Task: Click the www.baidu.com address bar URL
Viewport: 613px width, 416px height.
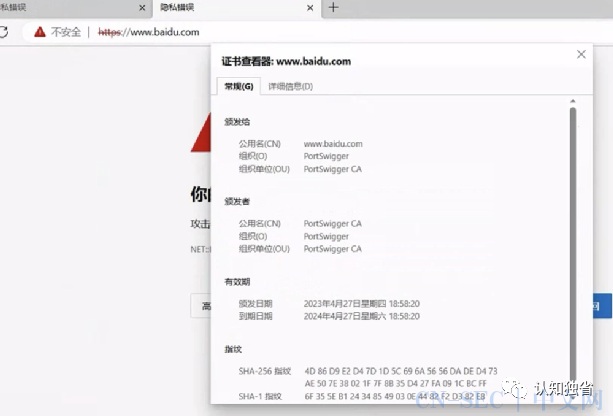Action: (x=149, y=32)
